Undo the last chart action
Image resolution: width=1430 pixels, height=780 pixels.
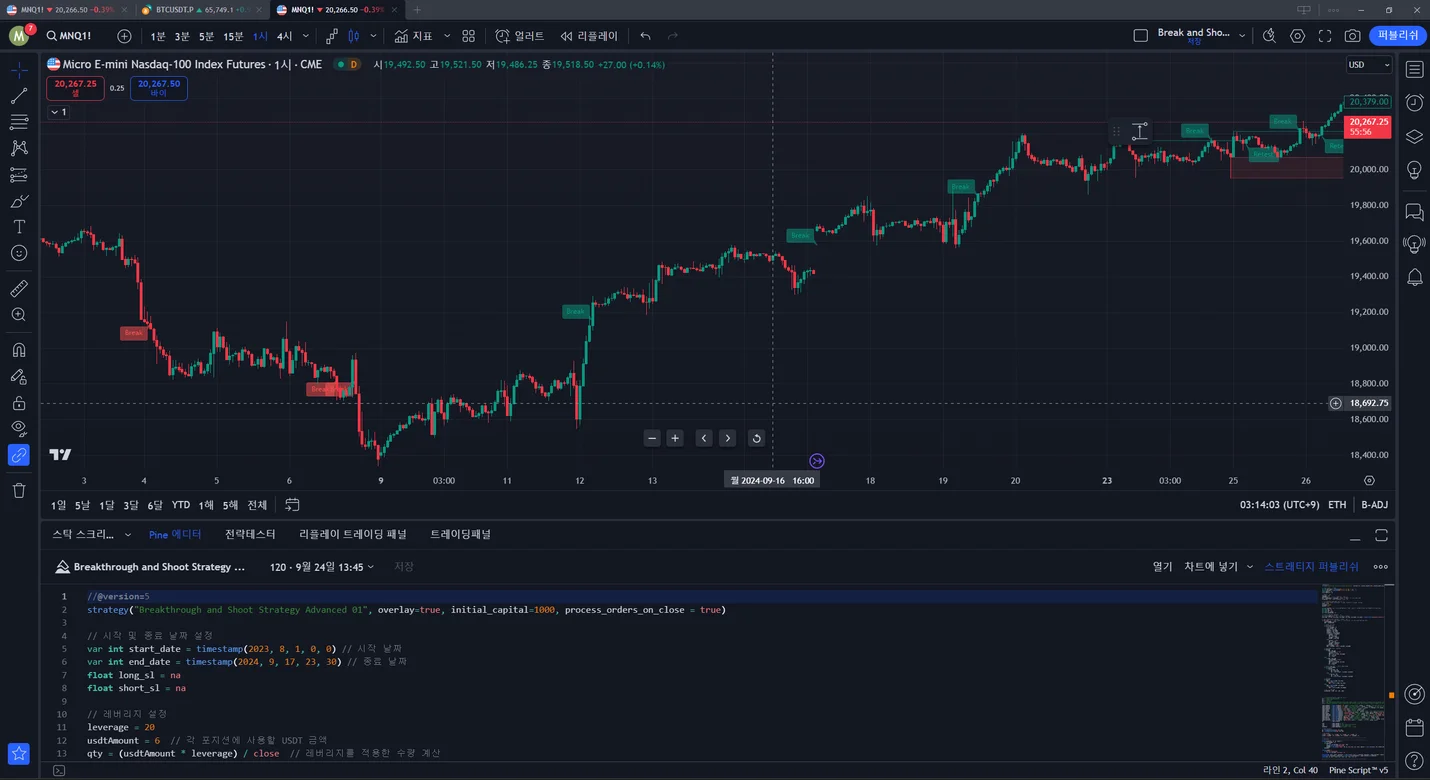pos(646,36)
